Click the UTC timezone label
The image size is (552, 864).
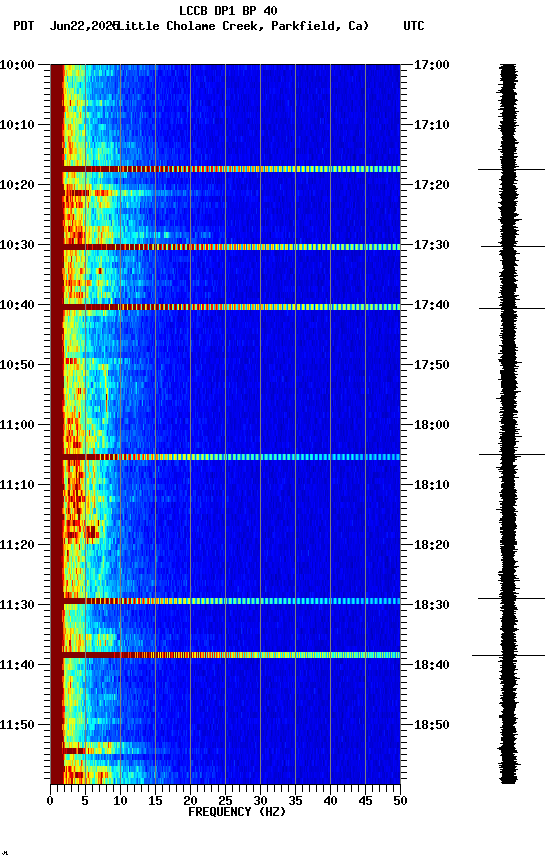[414, 26]
